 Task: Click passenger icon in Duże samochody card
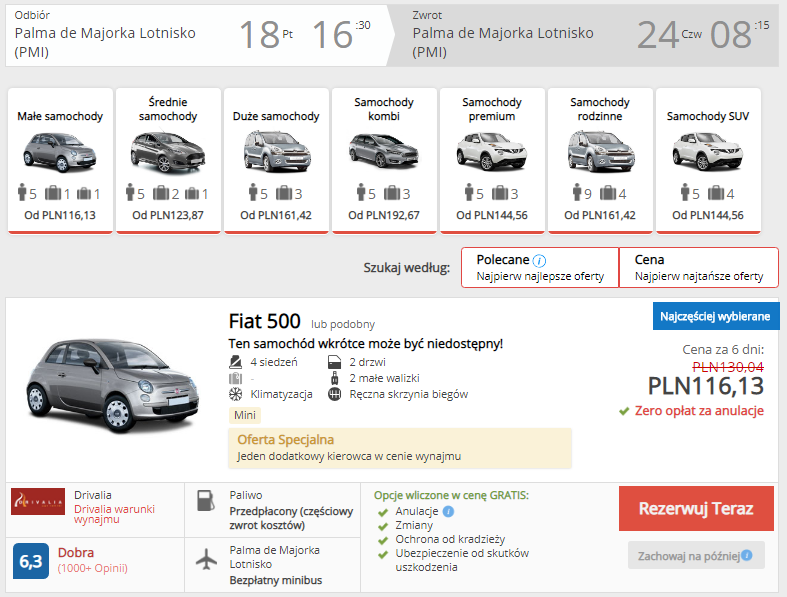(253, 192)
